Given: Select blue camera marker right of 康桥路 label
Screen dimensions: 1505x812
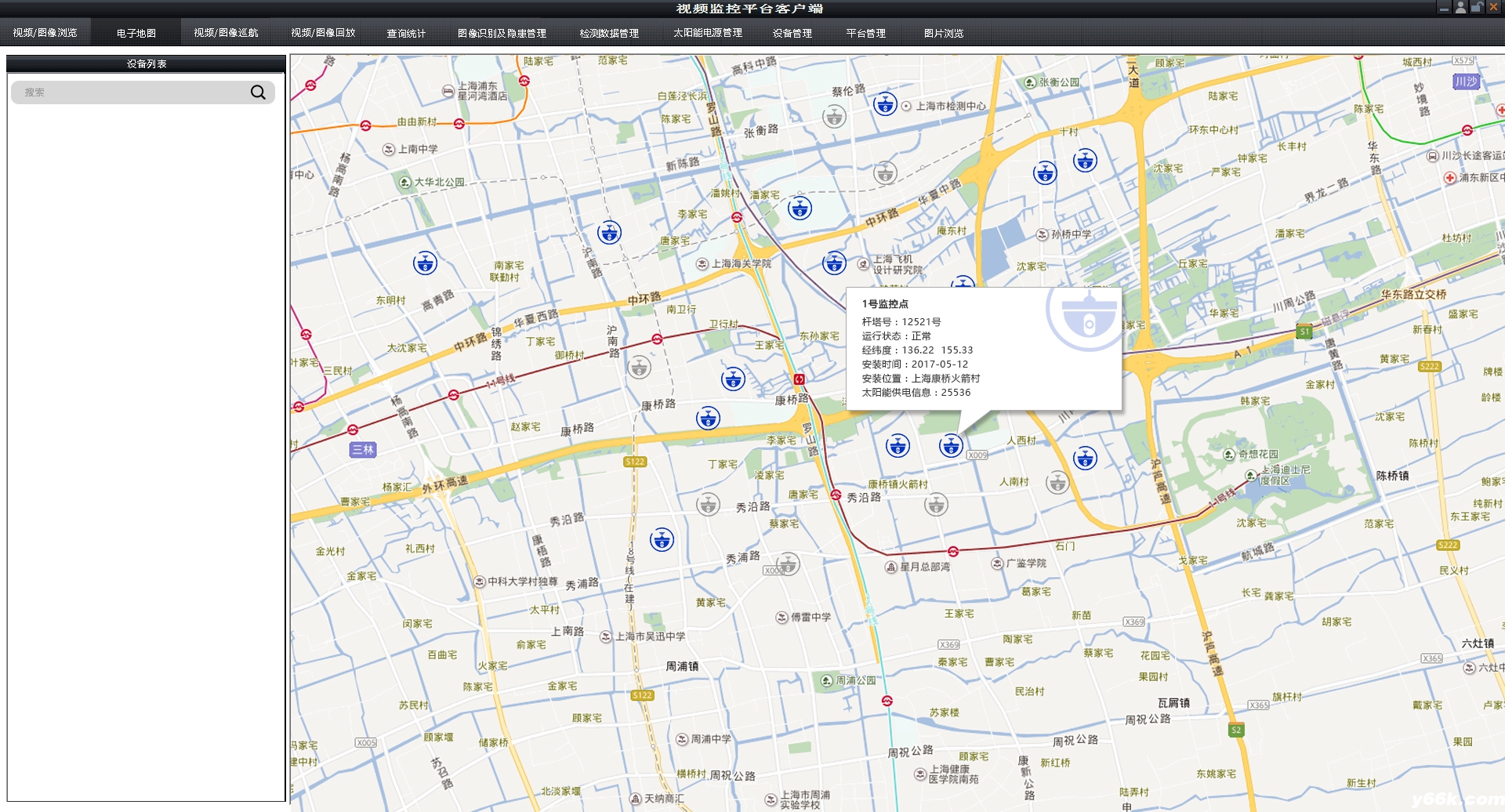Looking at the screenshot, I should coord(708,418).
